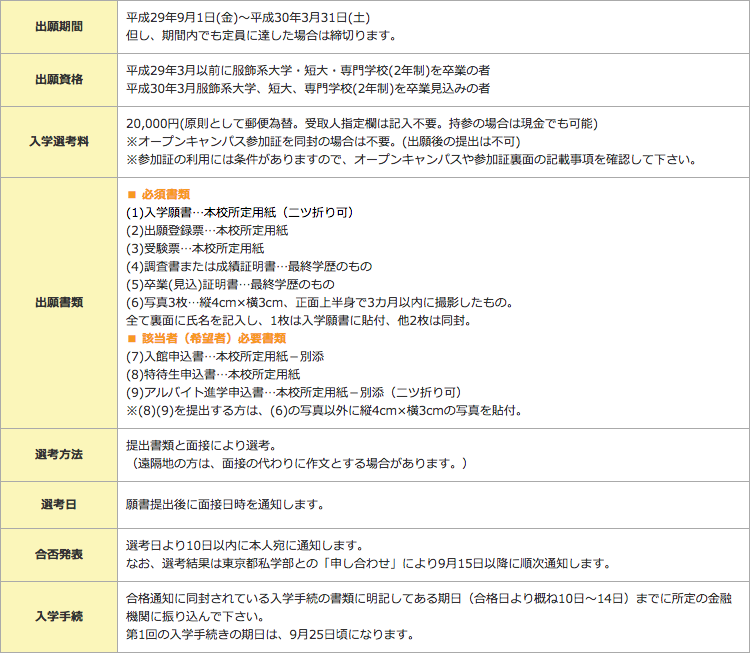Click the 入学手続 header cell
The width and height of the screenshot is (750, 653).
click(59, 617)
